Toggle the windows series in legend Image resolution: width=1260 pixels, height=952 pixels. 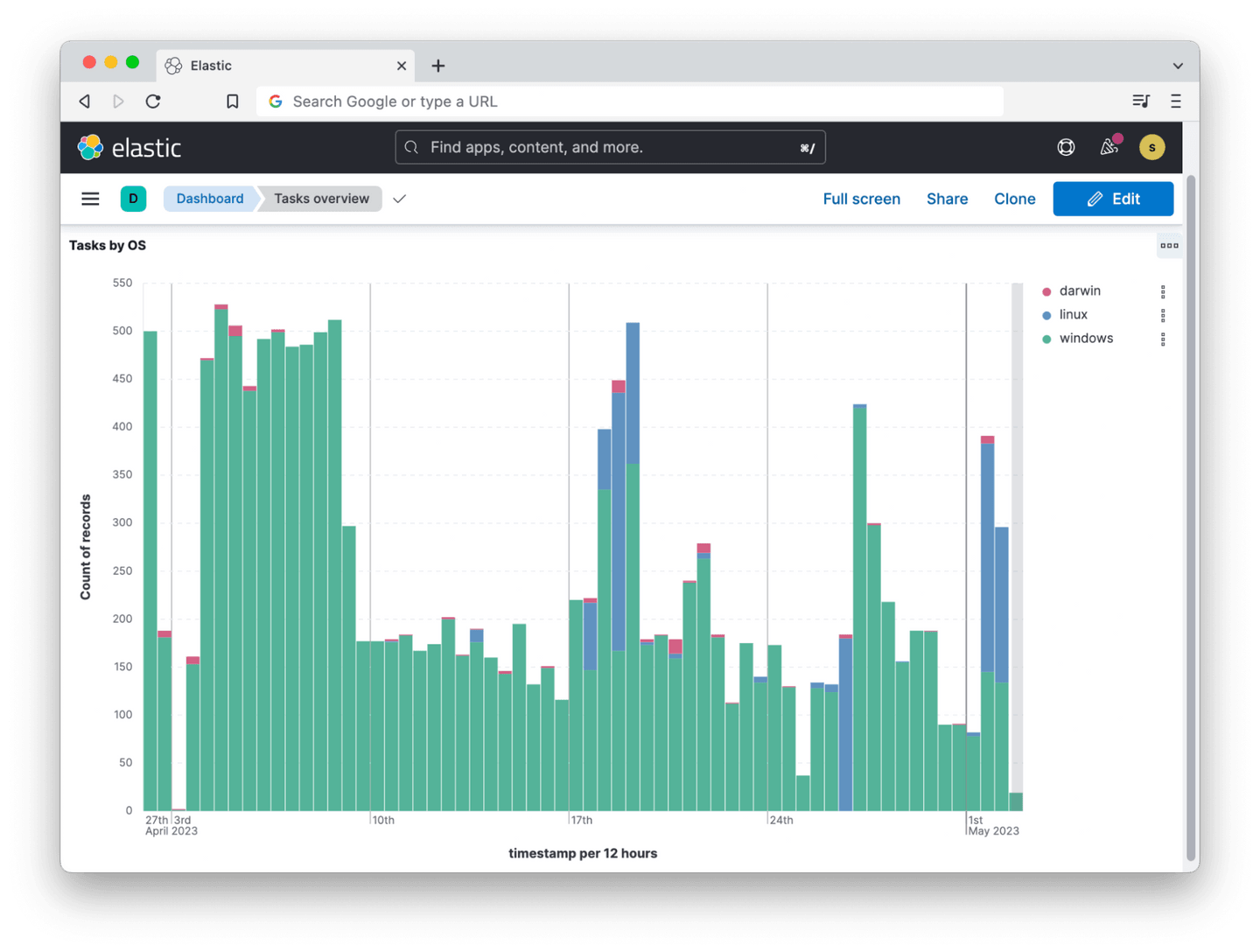point(1085,339)
